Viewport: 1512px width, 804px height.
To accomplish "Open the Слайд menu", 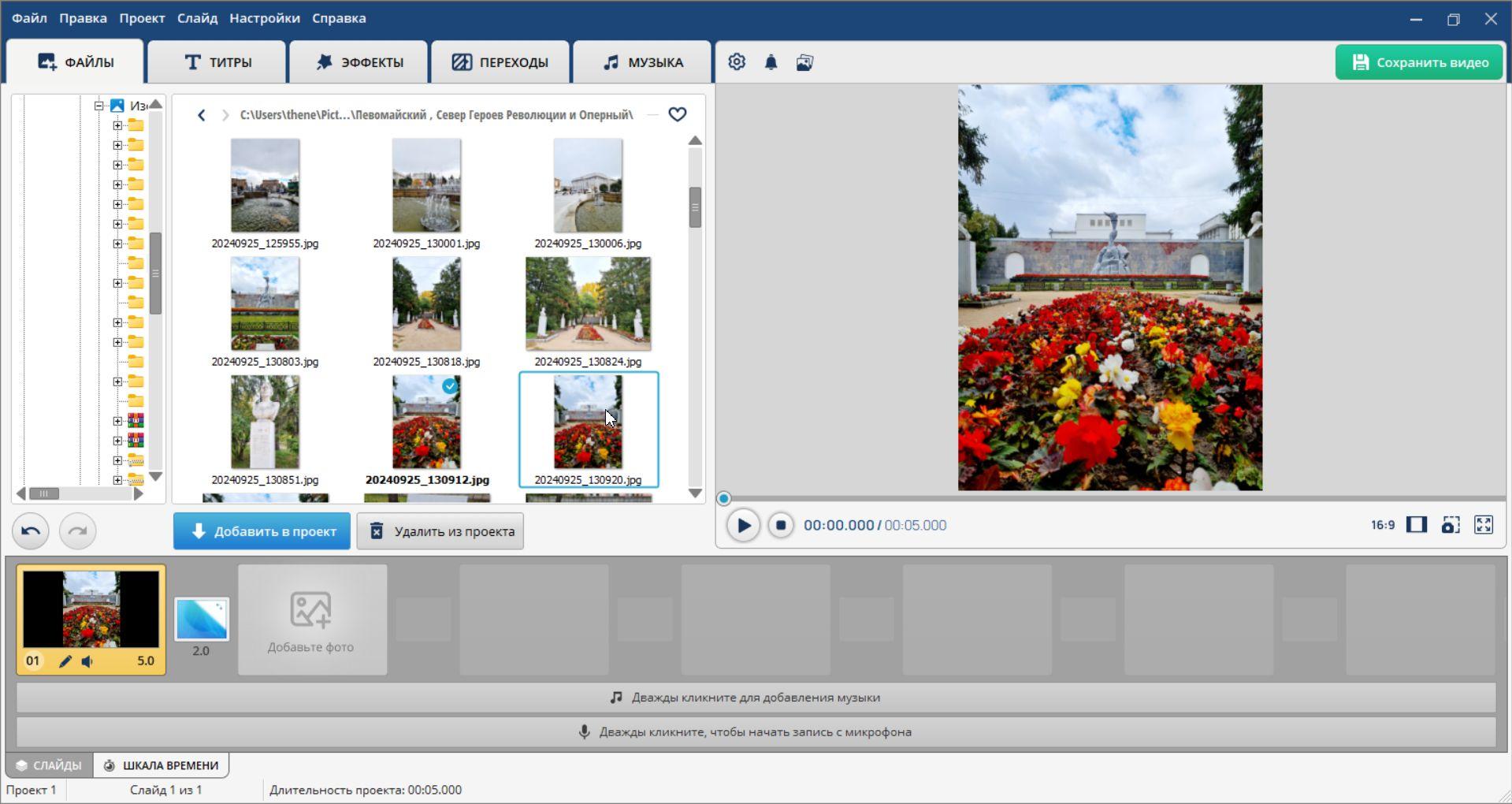I will [197, 18].
